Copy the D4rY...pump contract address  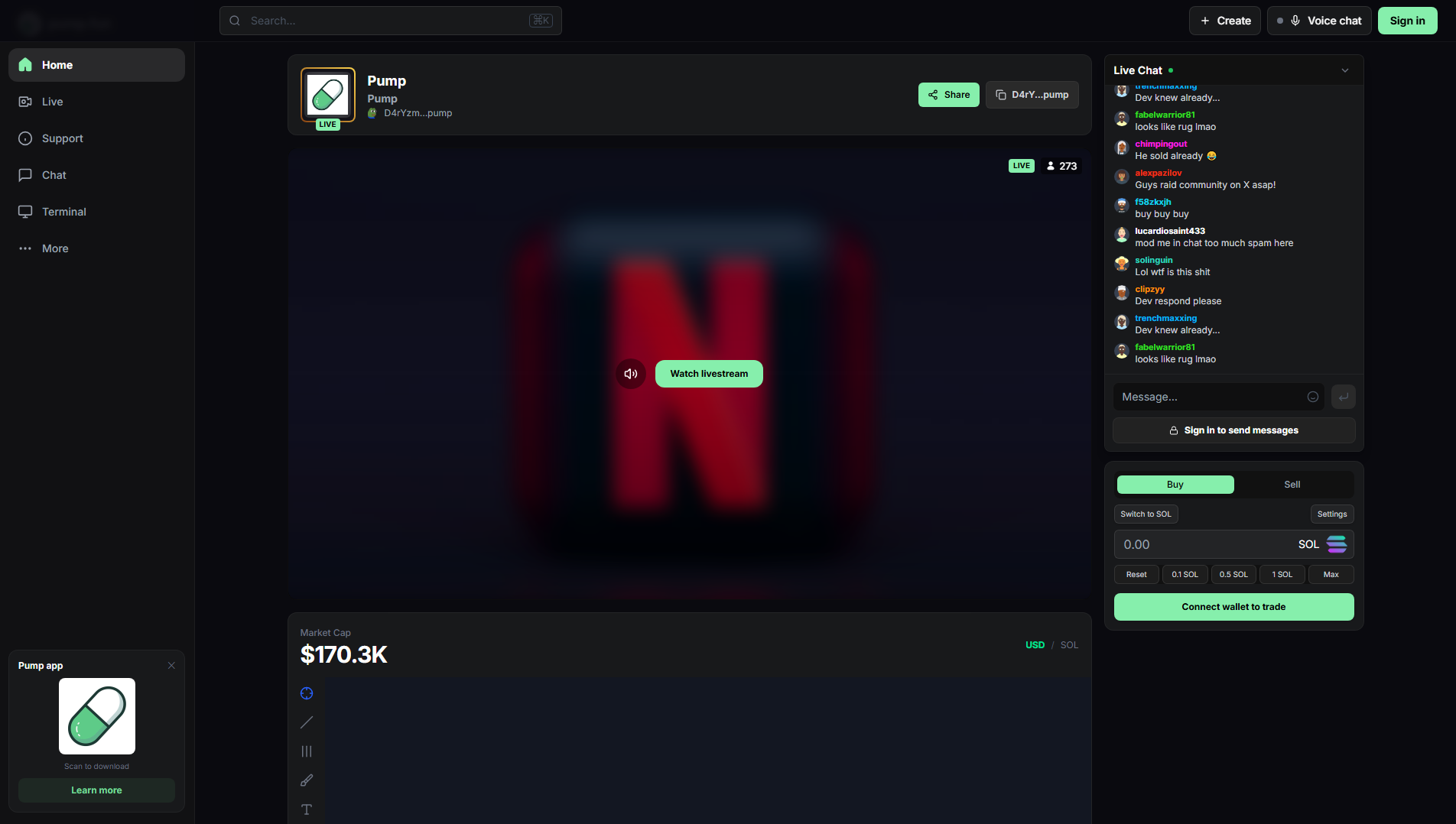(x=1032, y=95)
